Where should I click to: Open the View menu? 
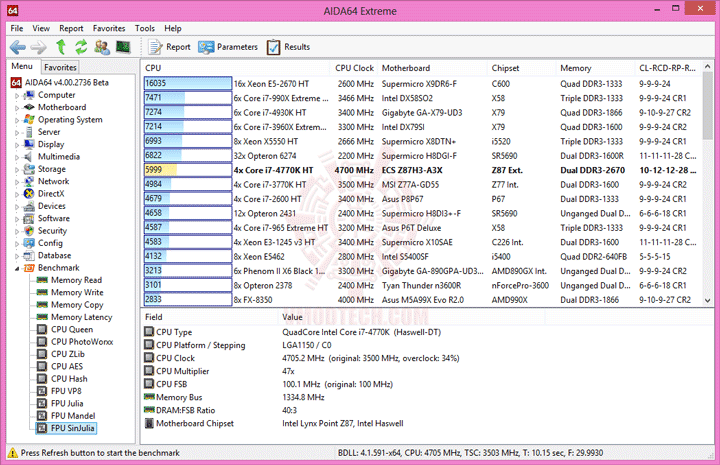41,28
